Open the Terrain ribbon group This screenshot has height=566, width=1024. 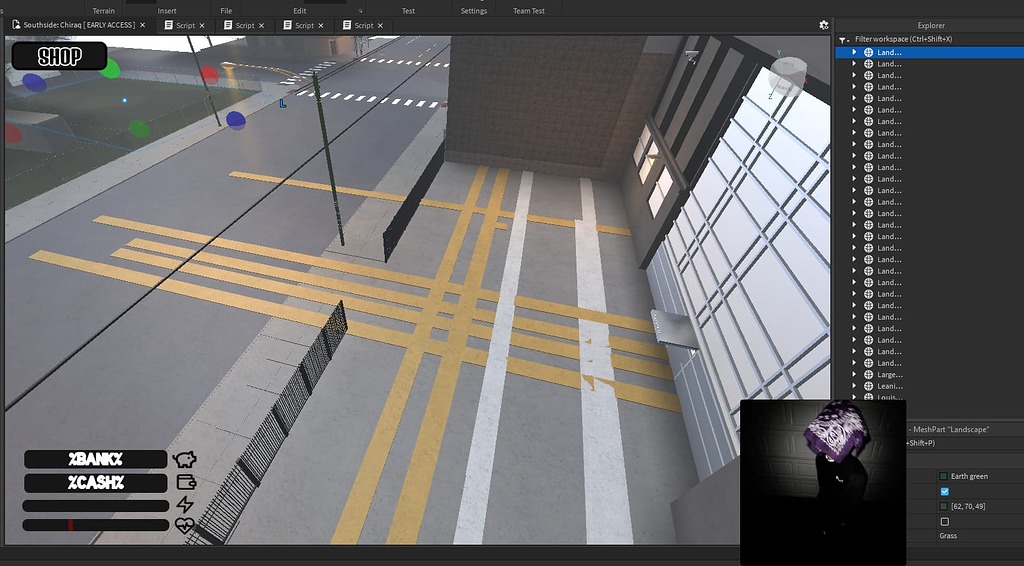[103, 11]
